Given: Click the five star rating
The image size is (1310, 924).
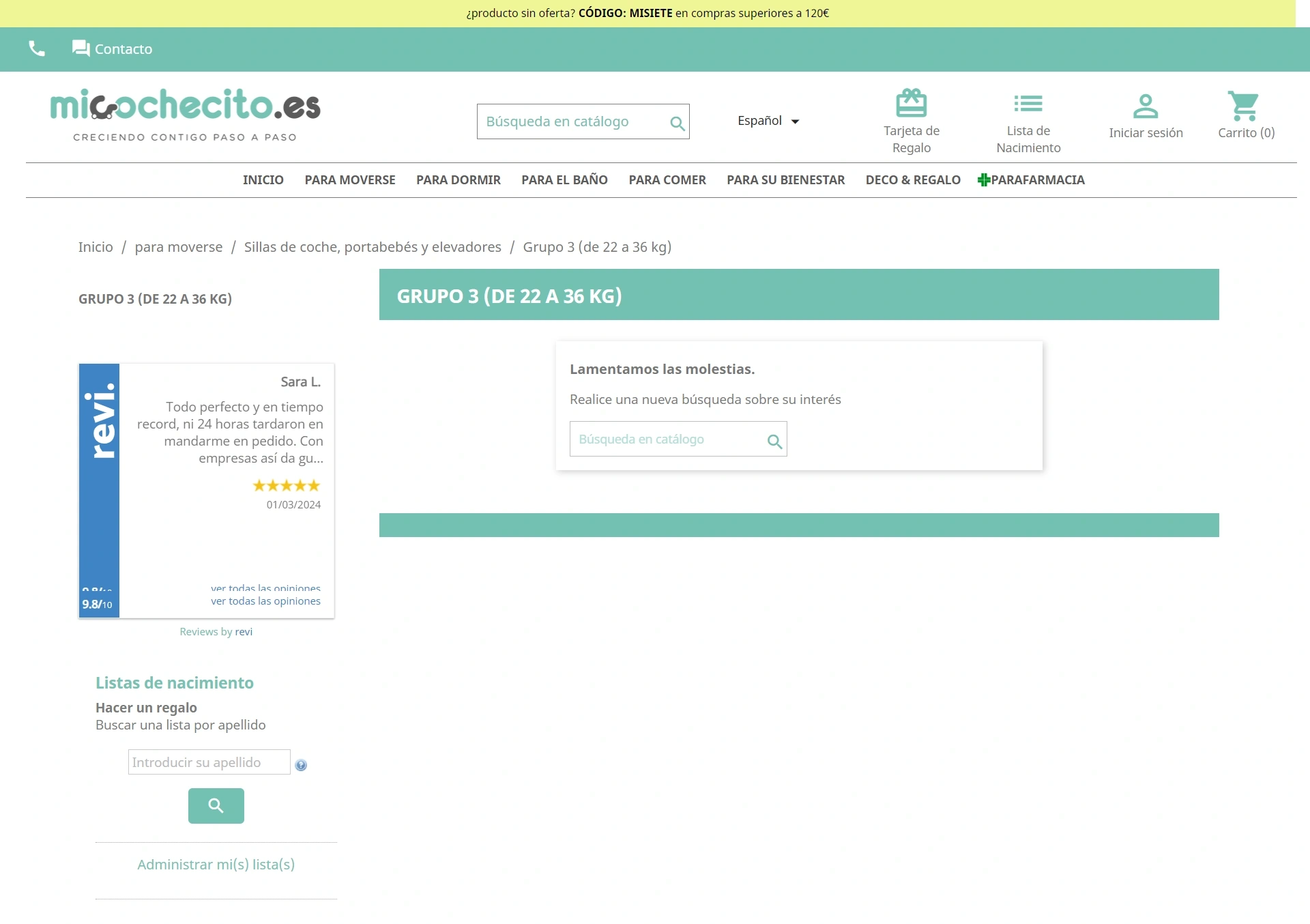Looking at the screenshot, I should 287,486.
